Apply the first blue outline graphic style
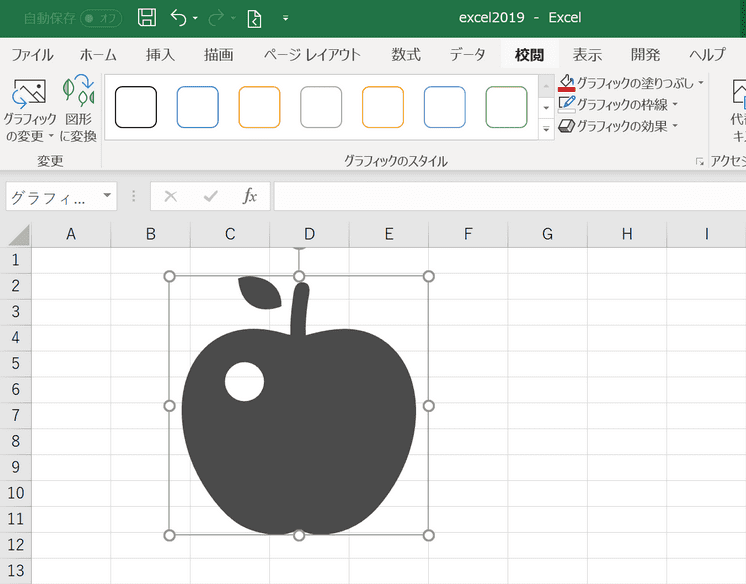Screen dimensions: 746x584 coord(197,107)
